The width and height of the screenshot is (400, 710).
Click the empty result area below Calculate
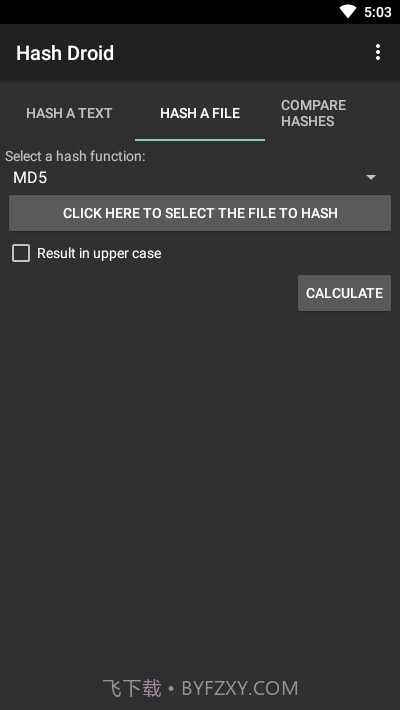(200, 489)
